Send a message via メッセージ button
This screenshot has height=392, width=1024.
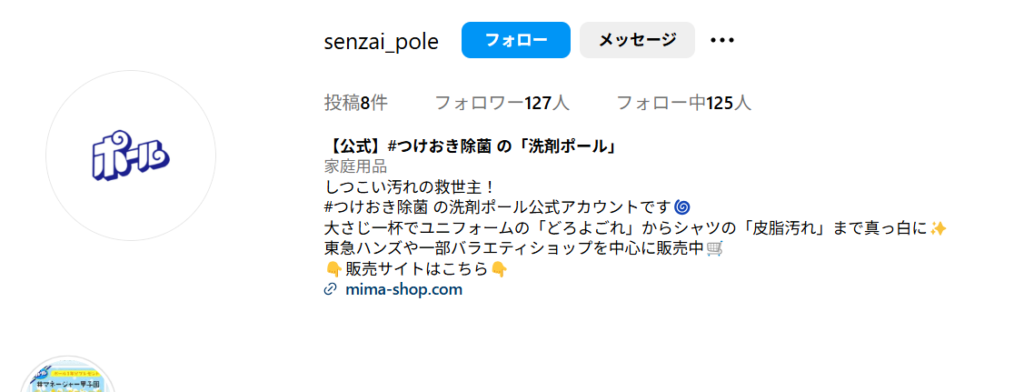(637, 40)
